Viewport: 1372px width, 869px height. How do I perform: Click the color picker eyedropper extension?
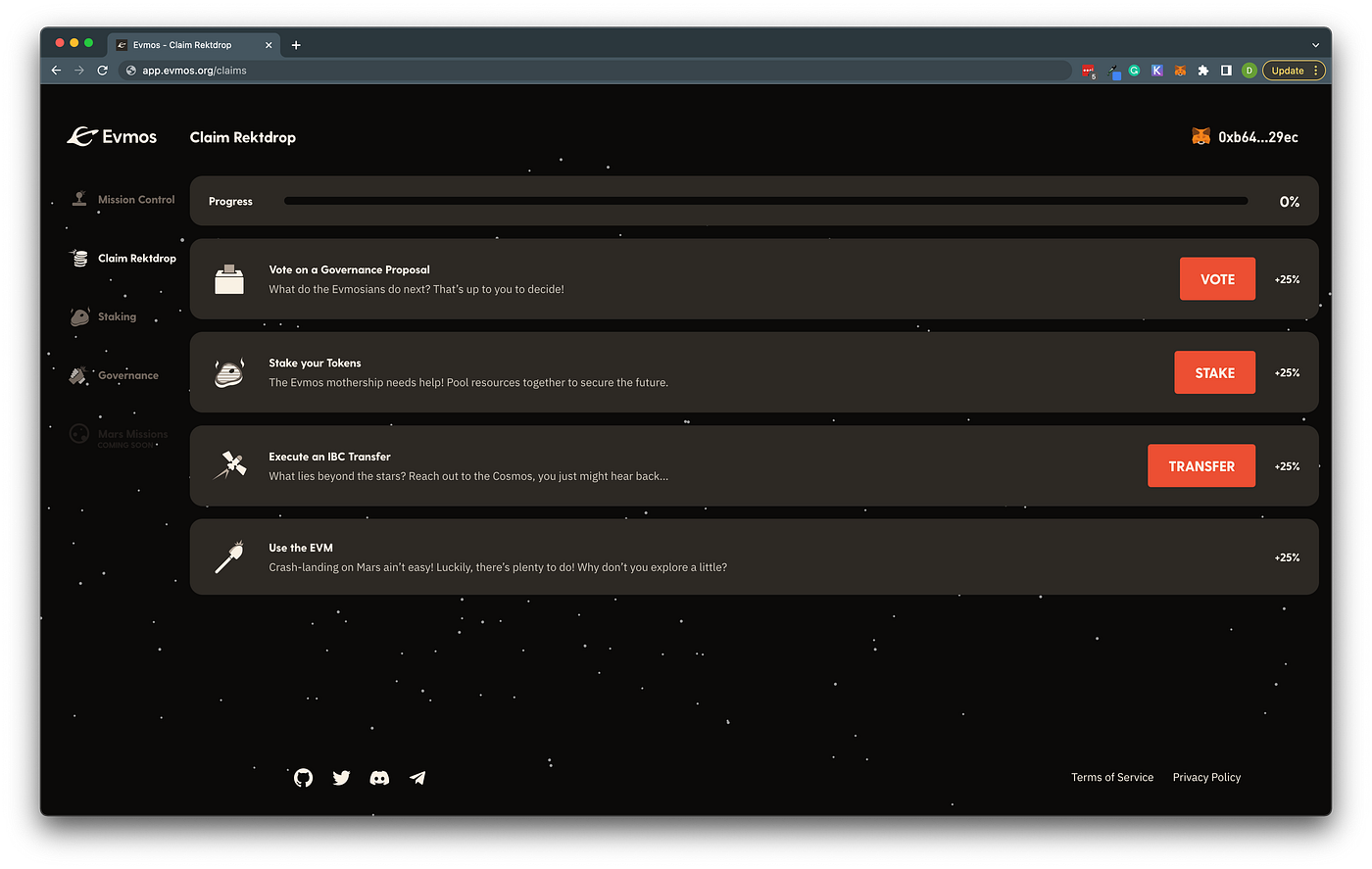point(1113,71)
